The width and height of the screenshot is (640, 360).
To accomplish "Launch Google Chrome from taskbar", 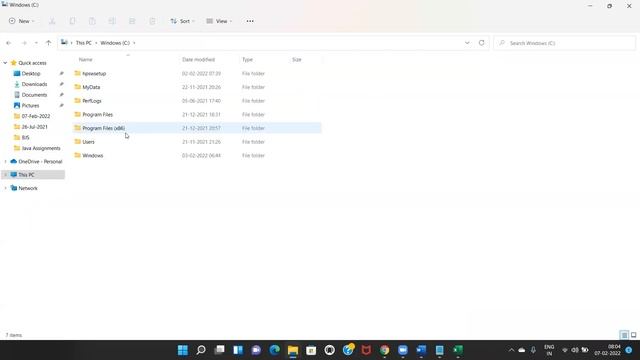I will (x=384, y=350).
